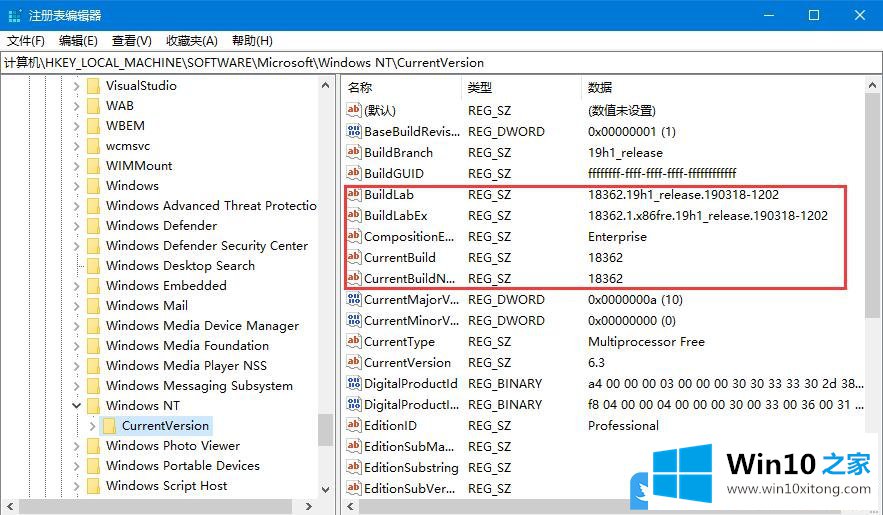Expand the WAB key

77,106
